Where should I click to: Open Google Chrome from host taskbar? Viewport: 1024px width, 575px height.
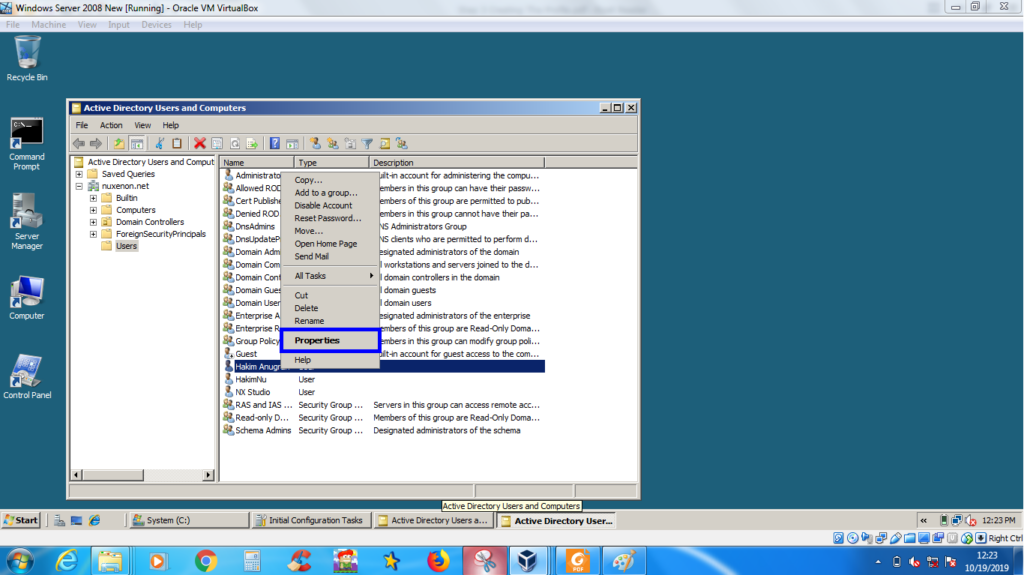[x=206, y=561]
